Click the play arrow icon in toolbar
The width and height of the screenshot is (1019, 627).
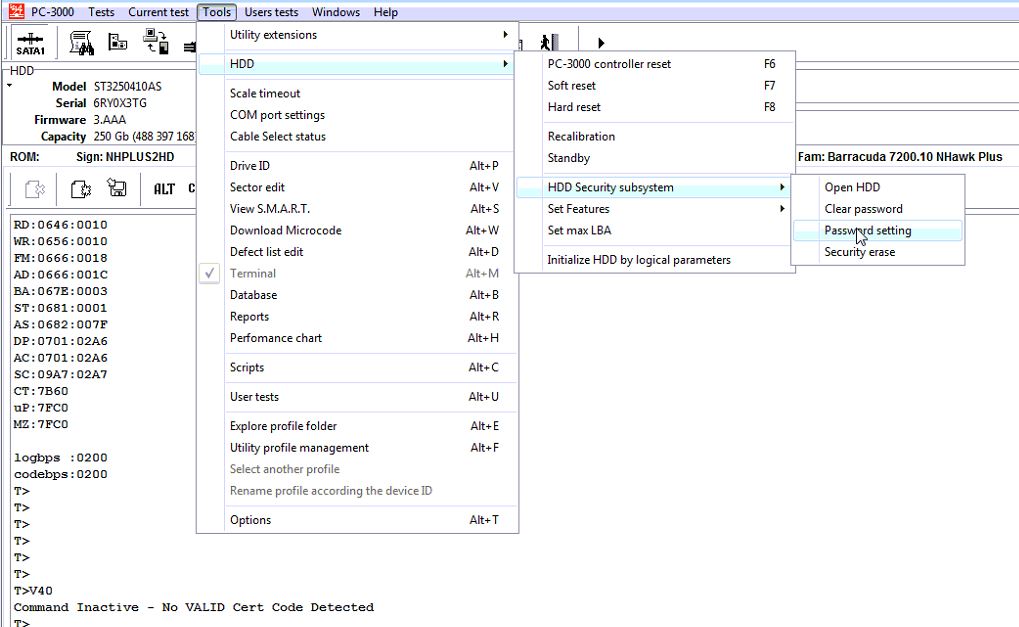click(x=601, y=44)
